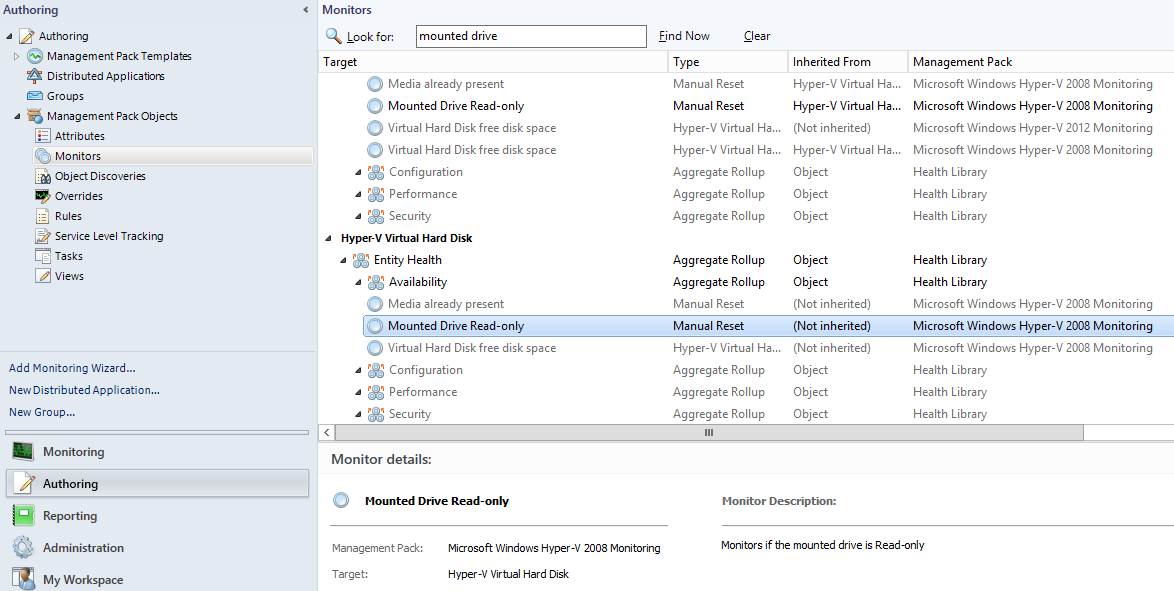Click the Tasks icon
The height and width of the screenshot is (591, 1174).
click(43, 255)
